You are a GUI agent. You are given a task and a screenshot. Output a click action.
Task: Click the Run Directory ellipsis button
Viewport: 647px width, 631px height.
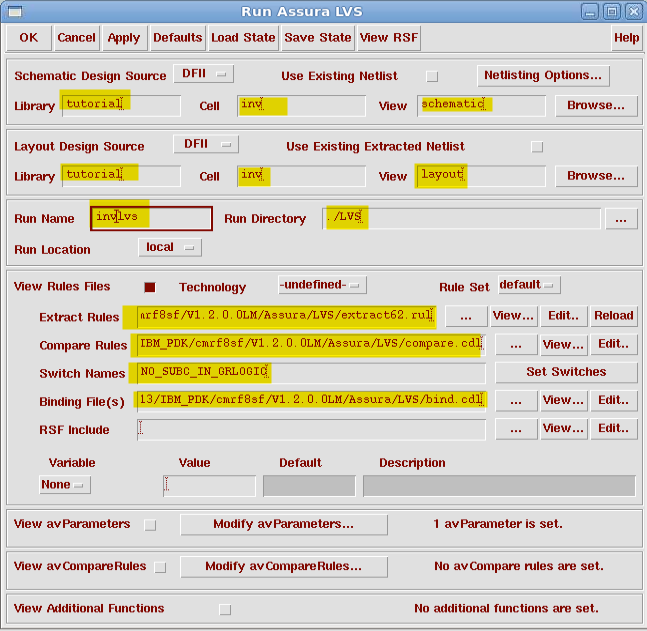(x=620, y=218)
